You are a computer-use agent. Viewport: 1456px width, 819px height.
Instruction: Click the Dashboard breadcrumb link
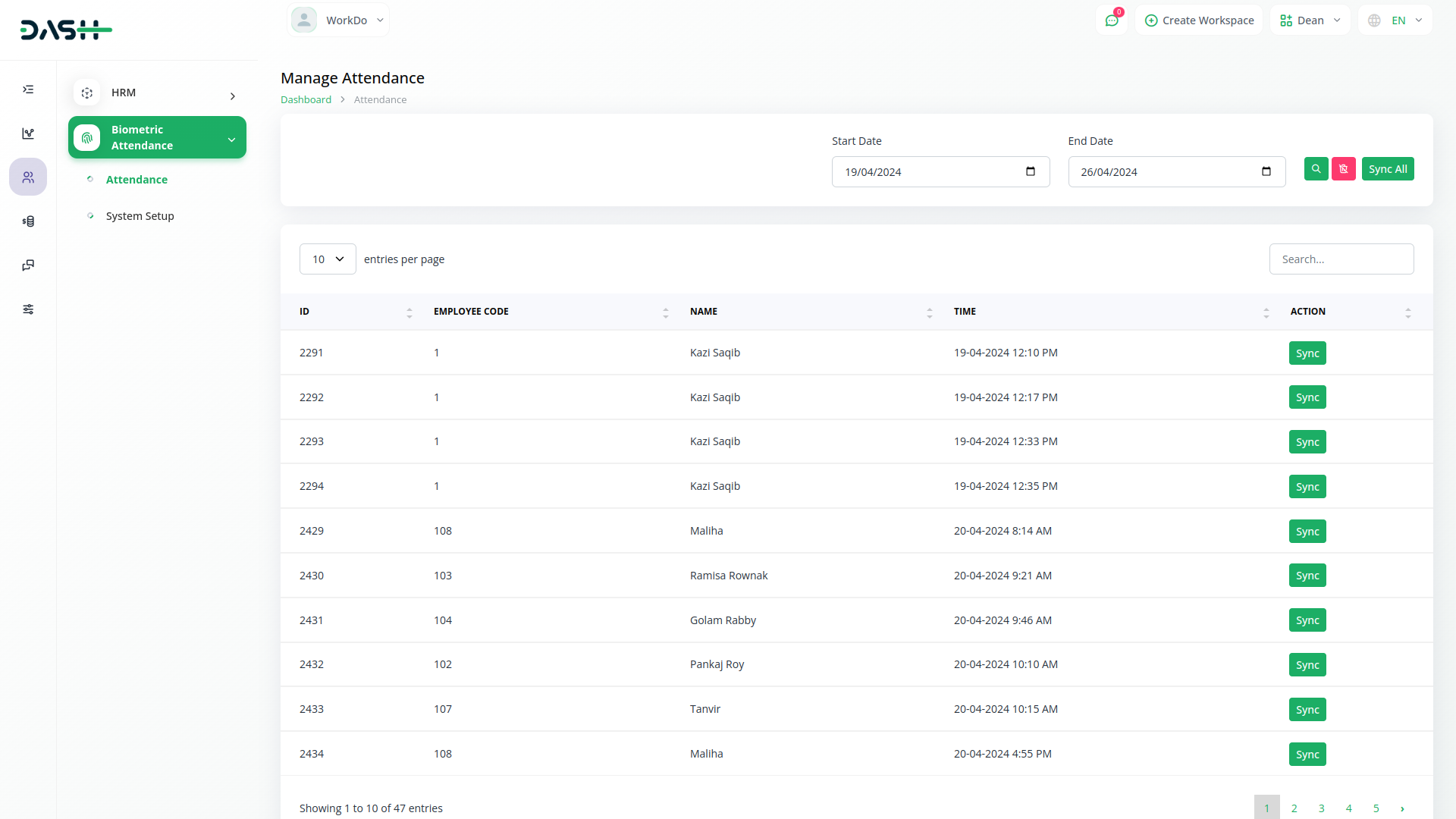pos(306,99)
